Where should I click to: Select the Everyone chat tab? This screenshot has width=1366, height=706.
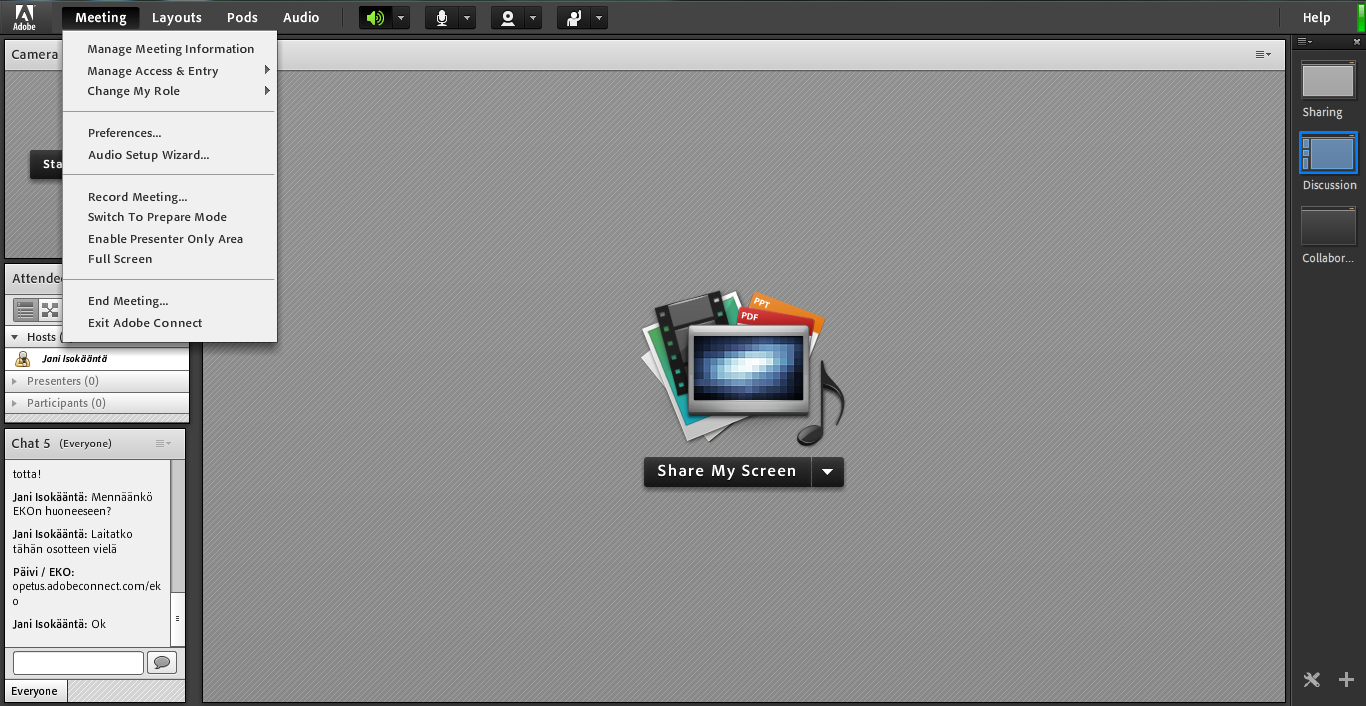[x=35, y=691]
